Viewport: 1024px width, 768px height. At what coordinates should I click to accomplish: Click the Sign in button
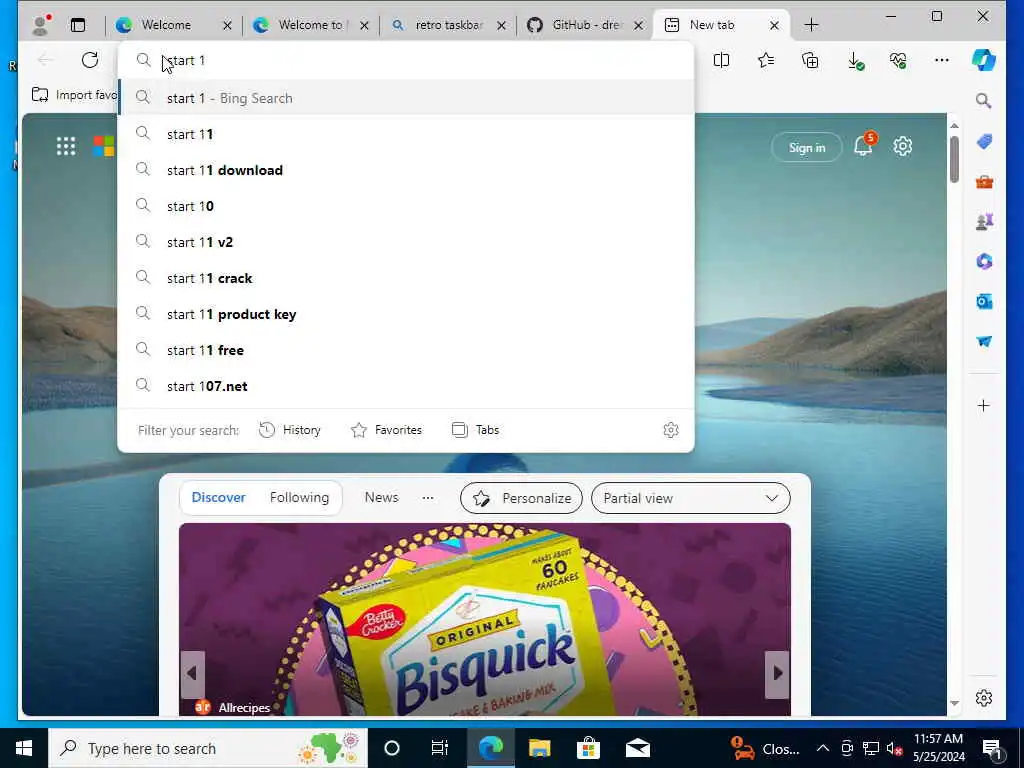coord(807,148)
